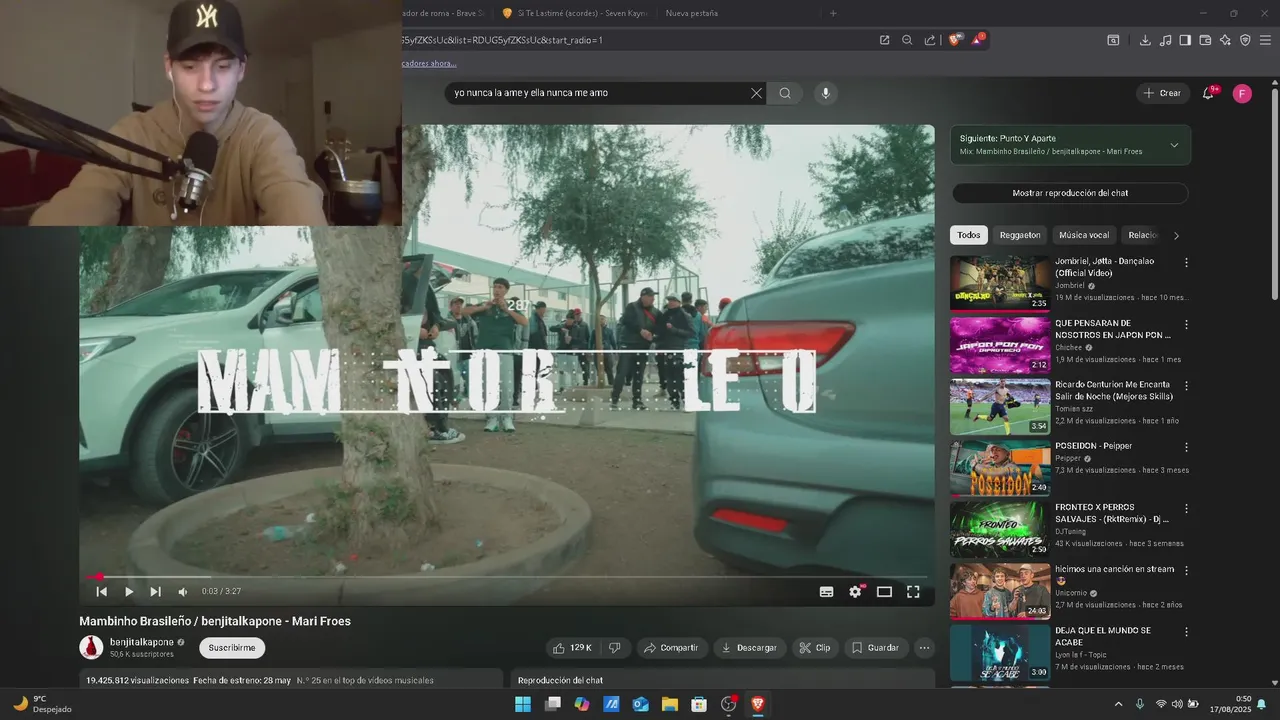This screenshot has height=720, width=1280.
Task: Open more actions menu beside Guardar
Action: point(924,648)
